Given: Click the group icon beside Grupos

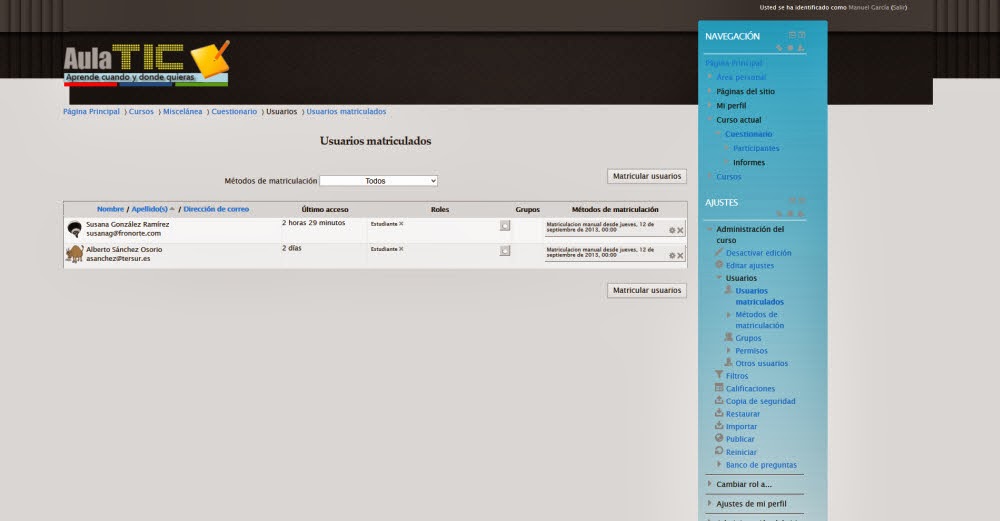Looking at the screenshot, I should pos(728,337).
